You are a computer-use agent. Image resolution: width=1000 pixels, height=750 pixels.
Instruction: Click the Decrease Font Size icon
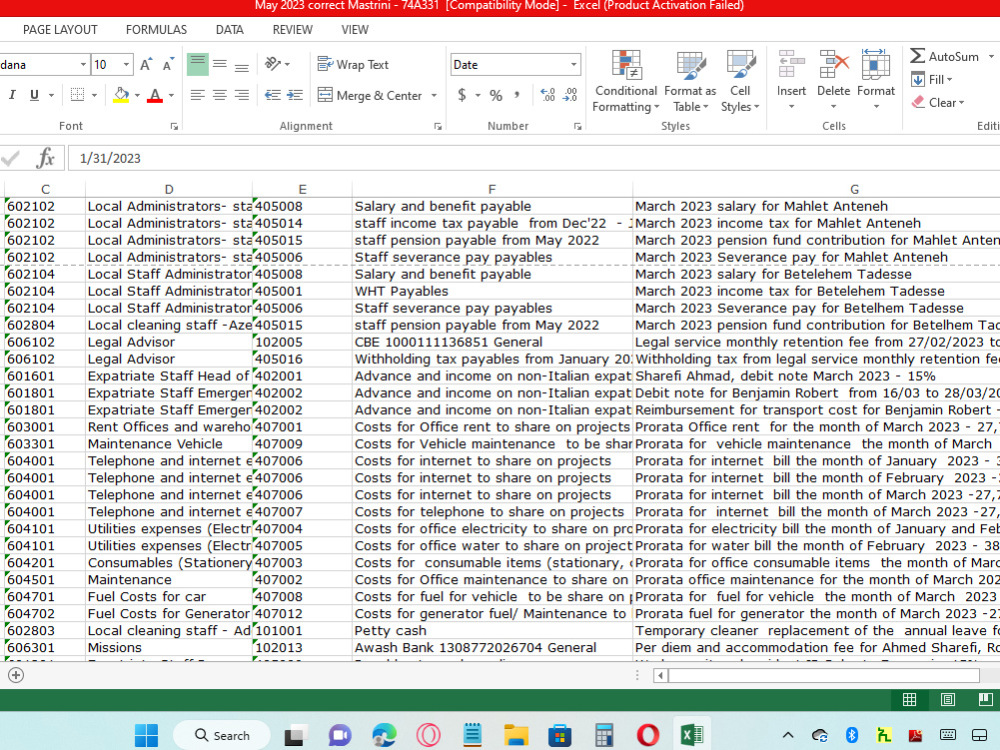click(168, 64)
